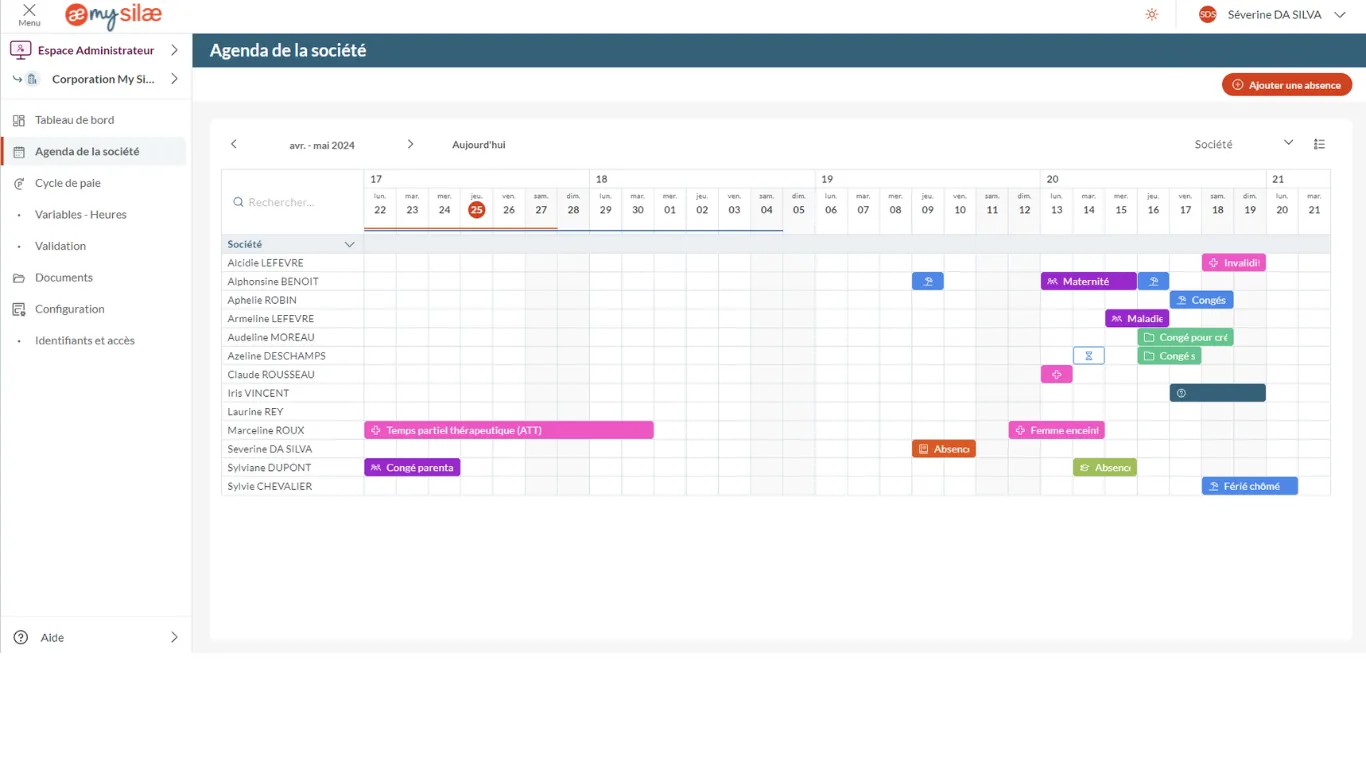The height and width of the screenshot is (768, 1366).
Task: Open Severine DA SILVA orange Absence event
Action: (x=944, y=449)
